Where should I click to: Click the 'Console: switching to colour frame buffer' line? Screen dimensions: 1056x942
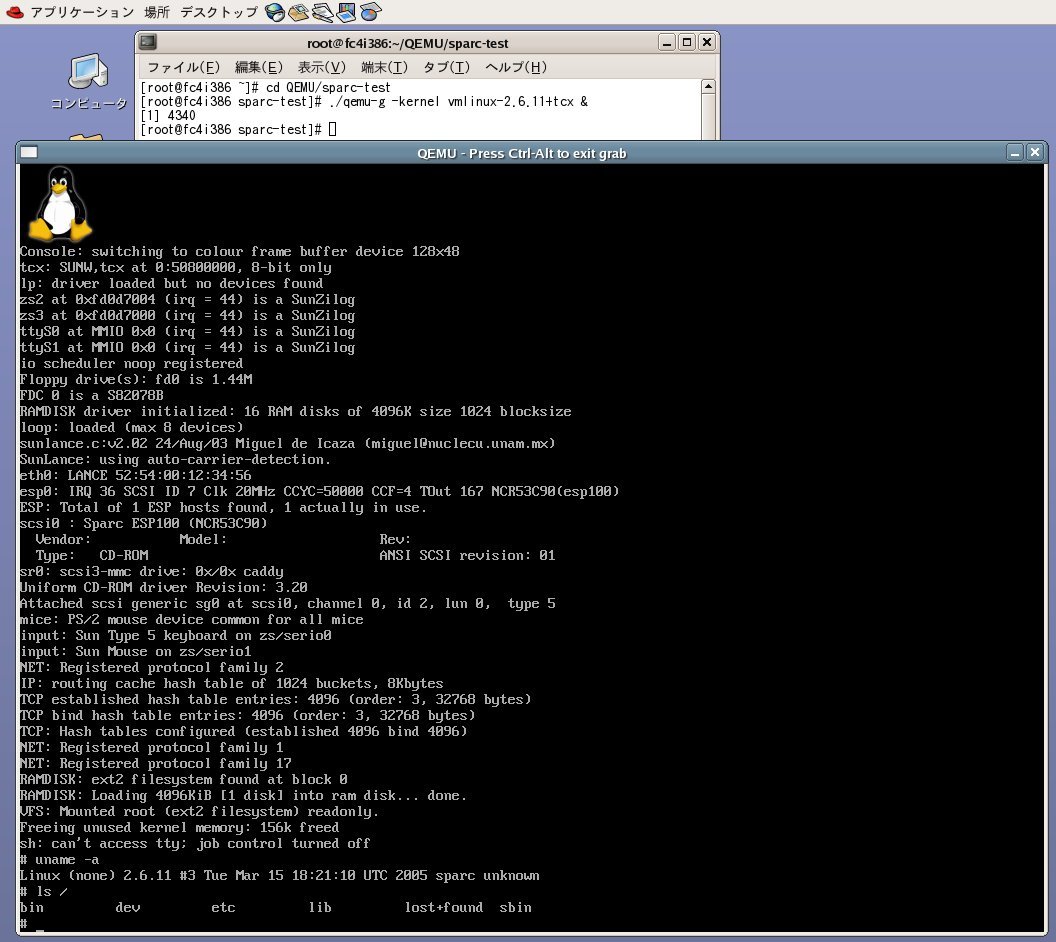click(x=240, y=252)
